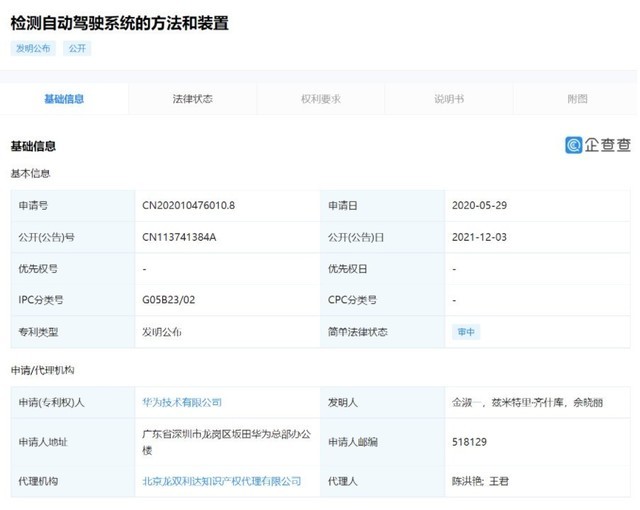Select publication number CN113741384A
Viewport: 640px width, 510px height.
click(x=179, y=237)
